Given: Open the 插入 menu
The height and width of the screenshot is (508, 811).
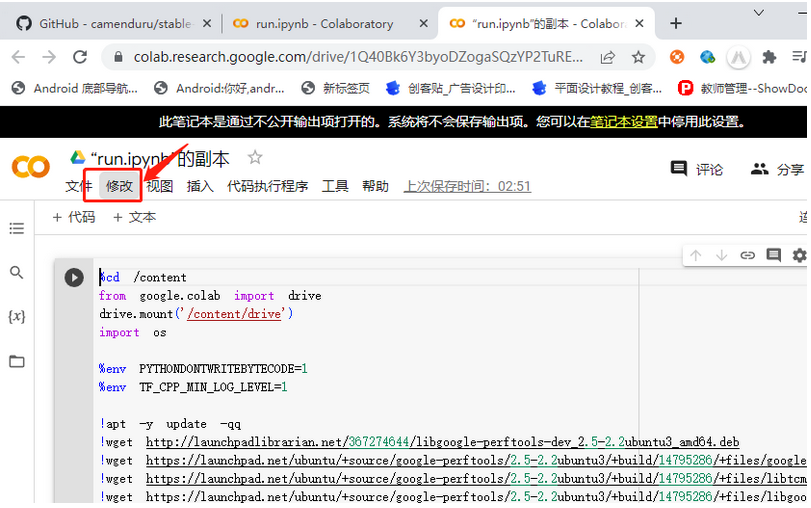Looking at the screenshot, I should tap(200, 186).
